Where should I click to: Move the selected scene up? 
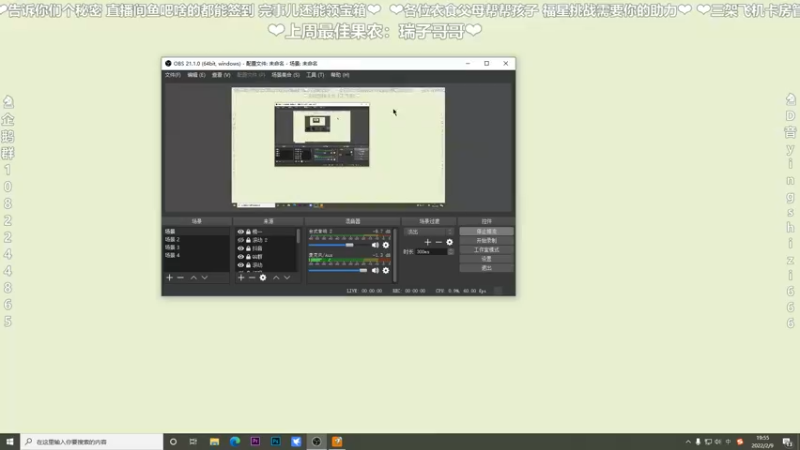click(x=193, y=278)
